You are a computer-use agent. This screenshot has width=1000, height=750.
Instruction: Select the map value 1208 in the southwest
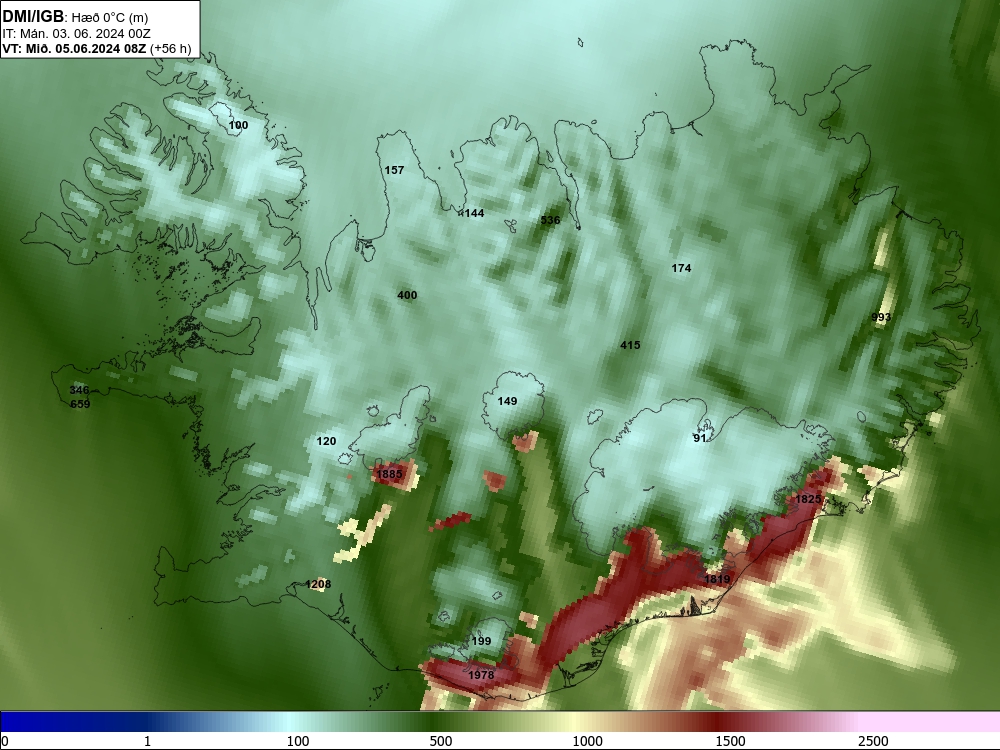tap(318, 584)
